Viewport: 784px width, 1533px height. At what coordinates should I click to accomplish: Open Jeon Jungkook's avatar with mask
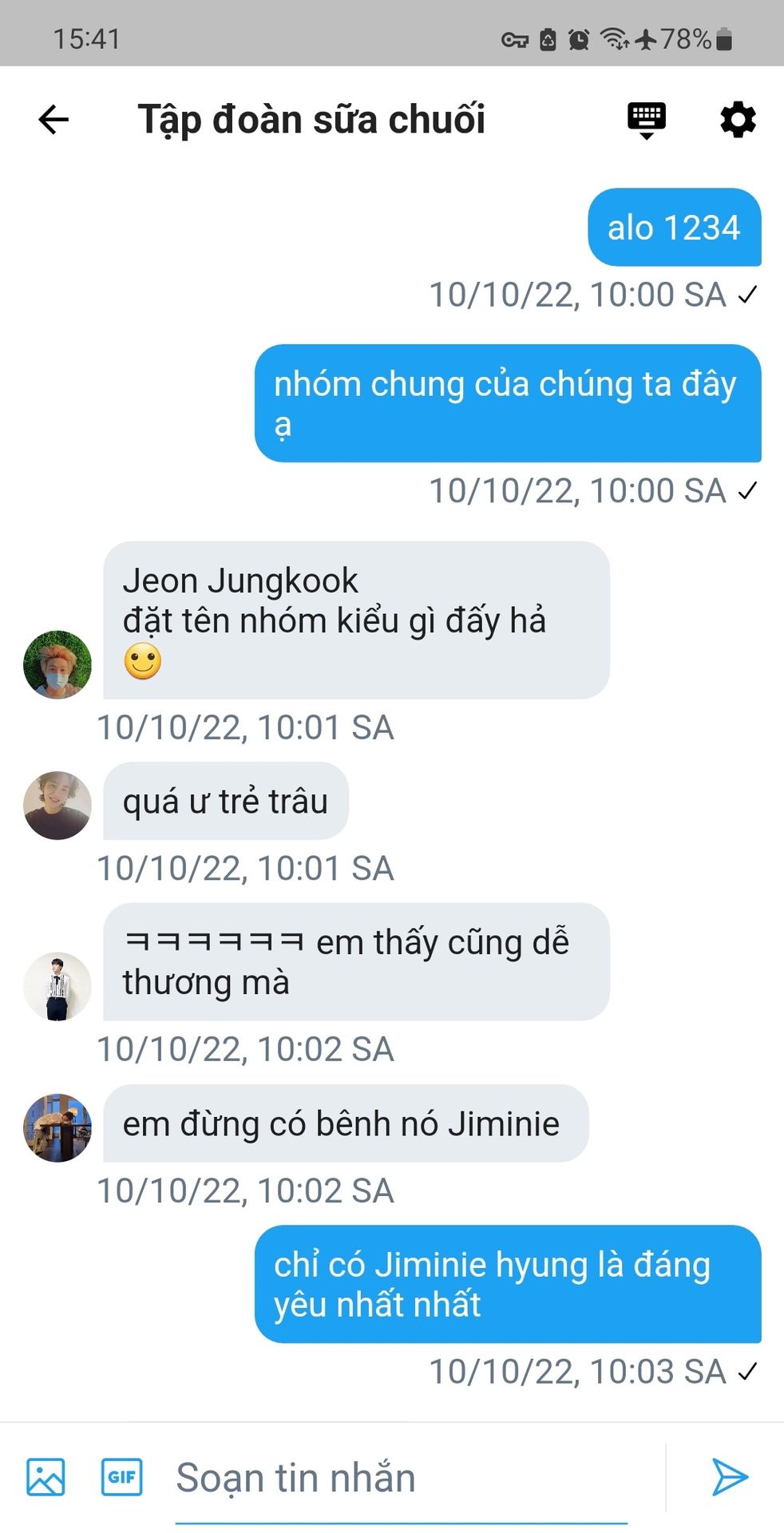[x=57, y=664]
